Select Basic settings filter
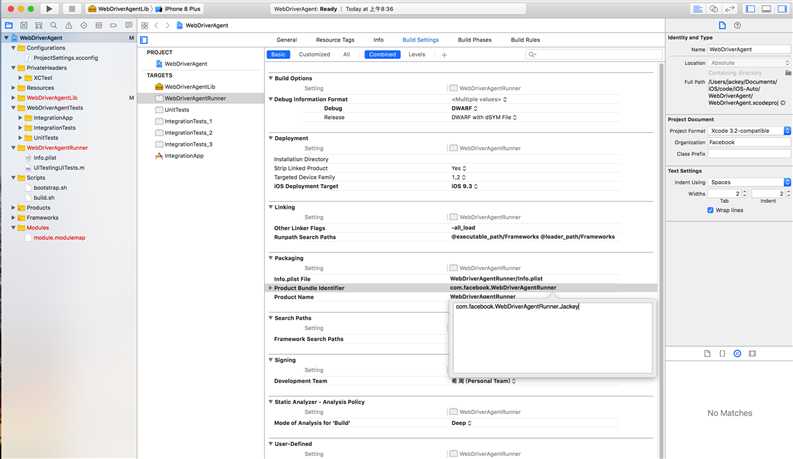Viewport: 793px width, 459px height. (x=278, y=55)
